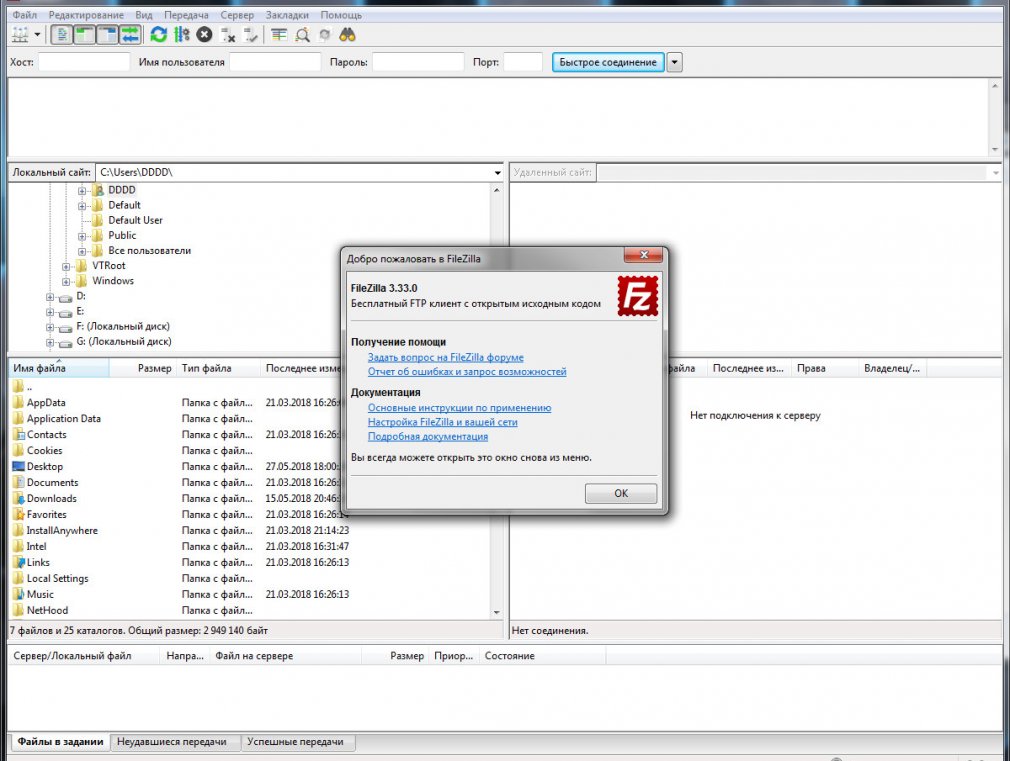Expand the Windows folder tree node
The height and width of the screenshot is (761, 1010).
[66, 282]
